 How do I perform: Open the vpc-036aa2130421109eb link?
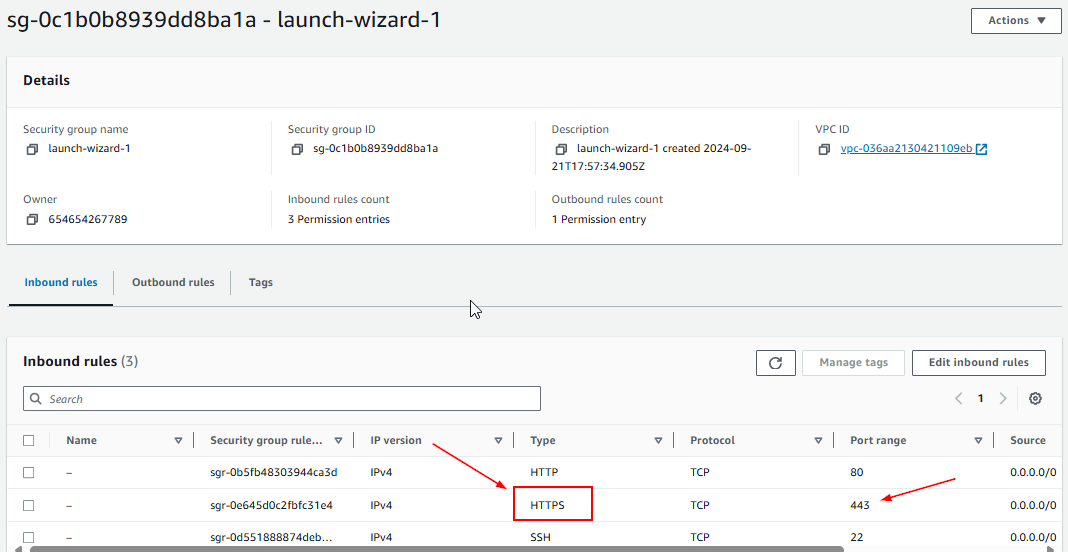click(x=906, y=149)
